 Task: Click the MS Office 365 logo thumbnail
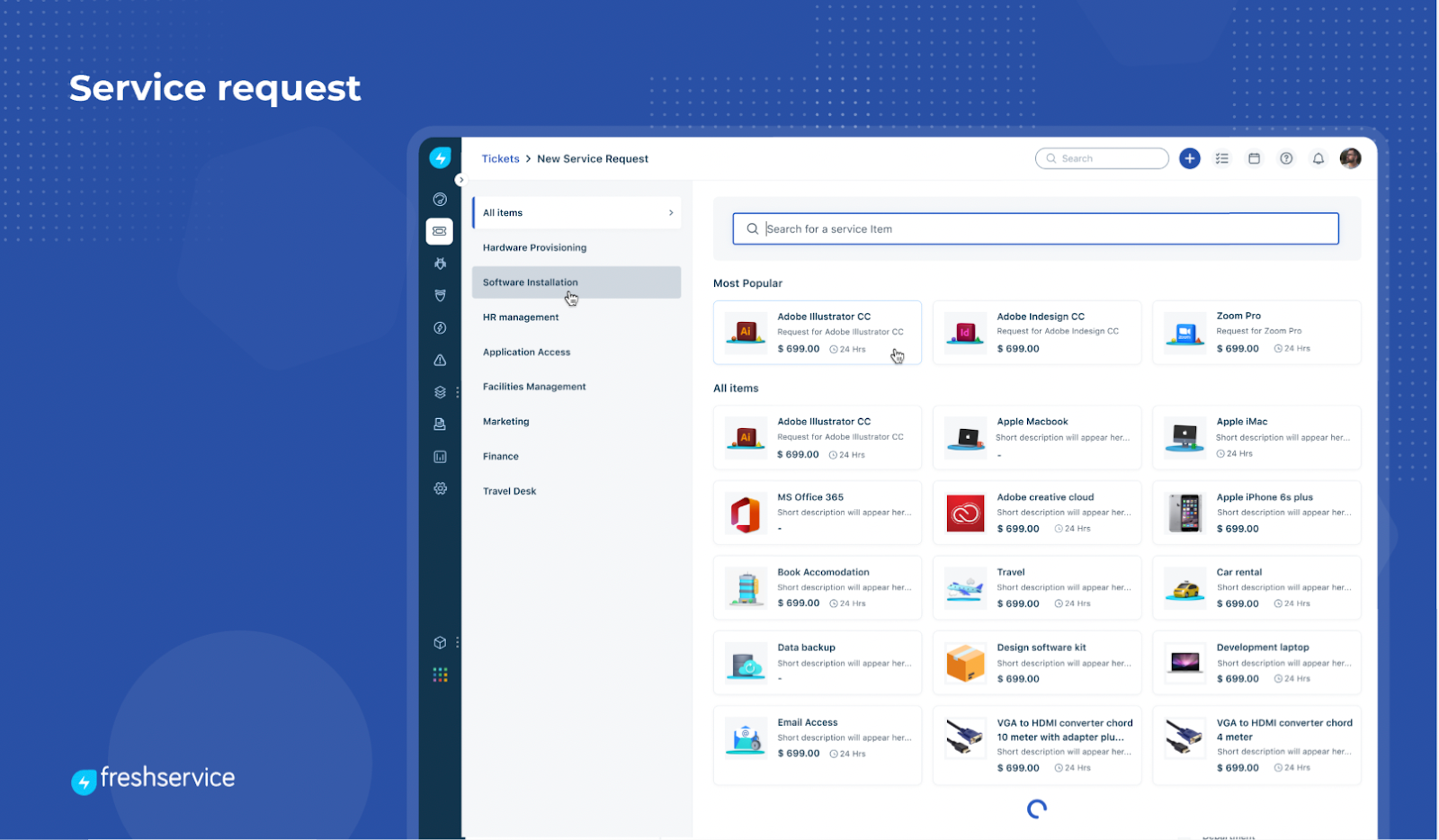click(x=746, y=514)
